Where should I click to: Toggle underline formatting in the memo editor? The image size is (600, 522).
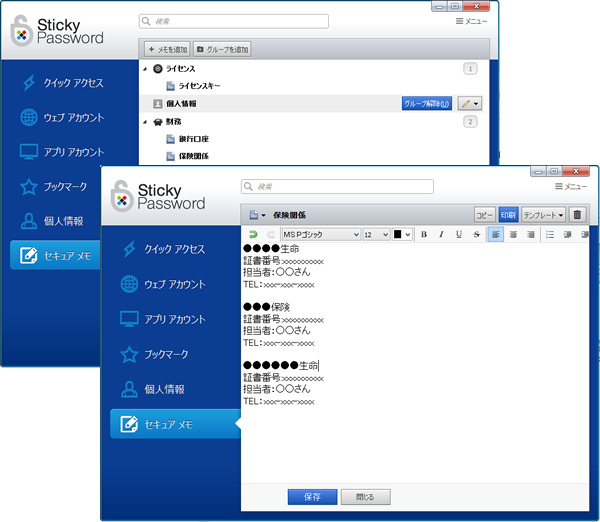click(459, 234)
